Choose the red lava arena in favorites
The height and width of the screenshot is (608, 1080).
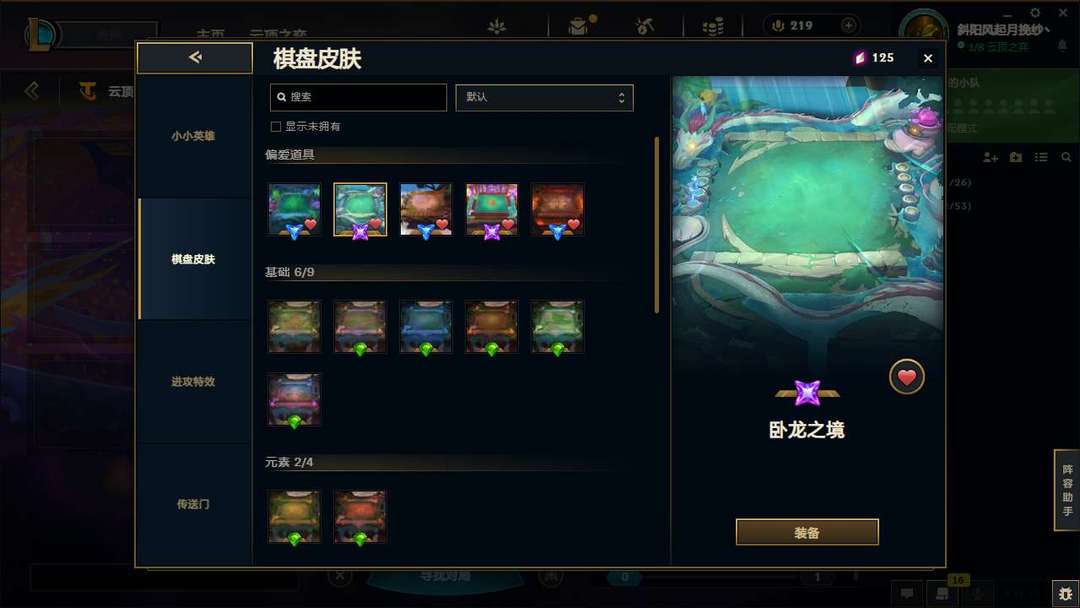click(557, 209)
